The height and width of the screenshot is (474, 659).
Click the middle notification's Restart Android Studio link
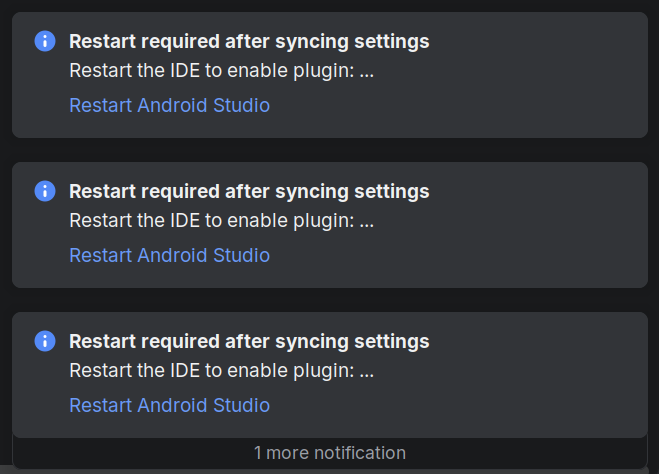(x=169, y=255)
